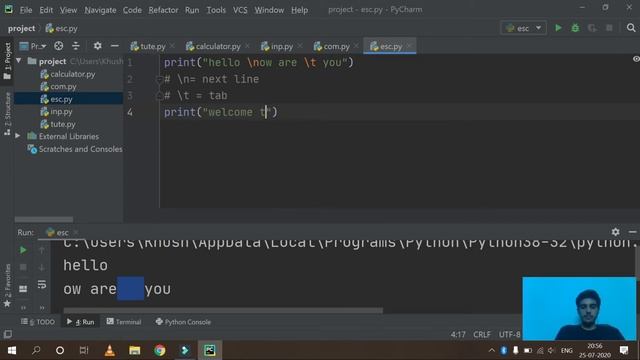Toggle the code inspection eye icon
Viewport: 640px width, 360px height.
point(636,59)
